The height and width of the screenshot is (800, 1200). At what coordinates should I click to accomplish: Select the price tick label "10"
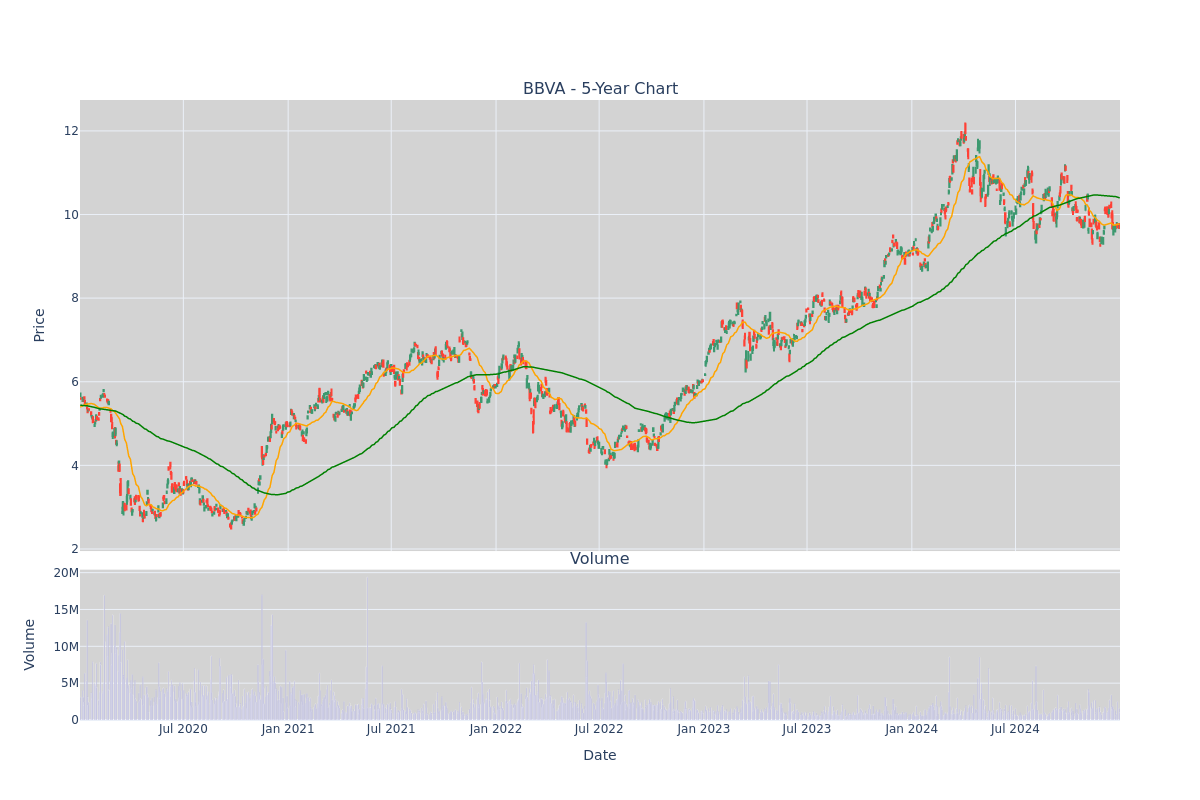(71, 214)
